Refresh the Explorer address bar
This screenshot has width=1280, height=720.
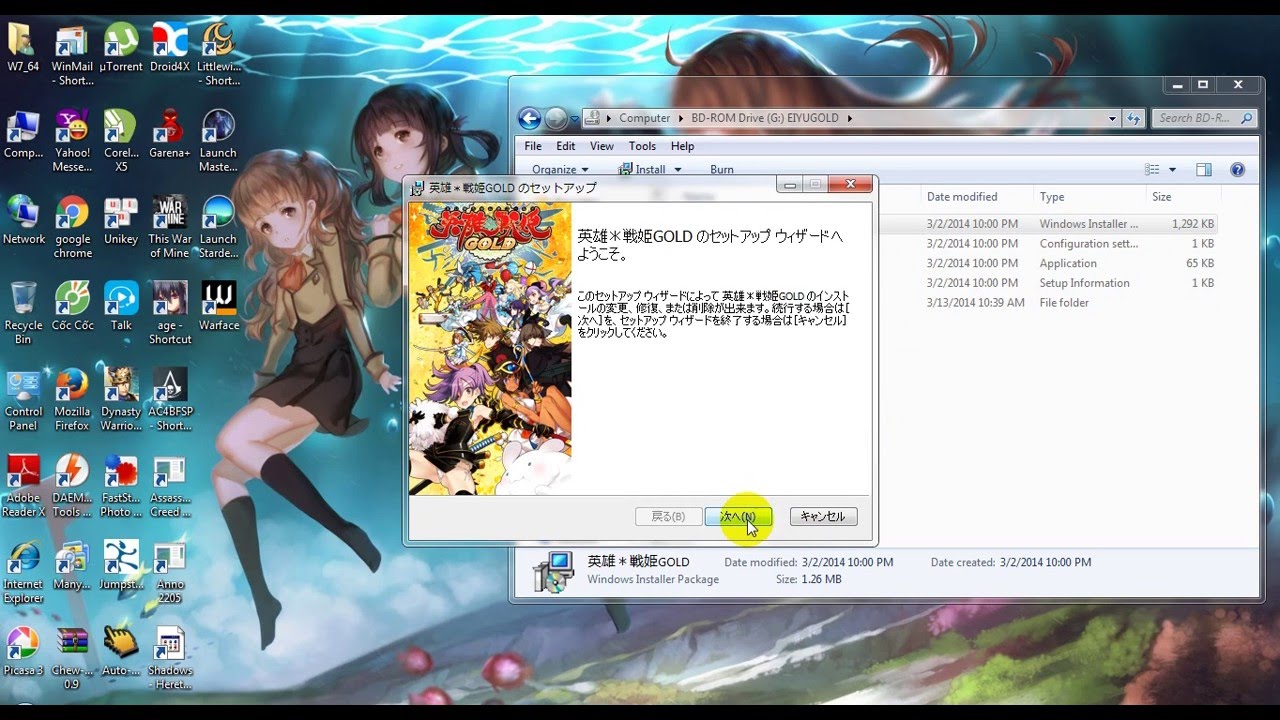point(1133,118)
